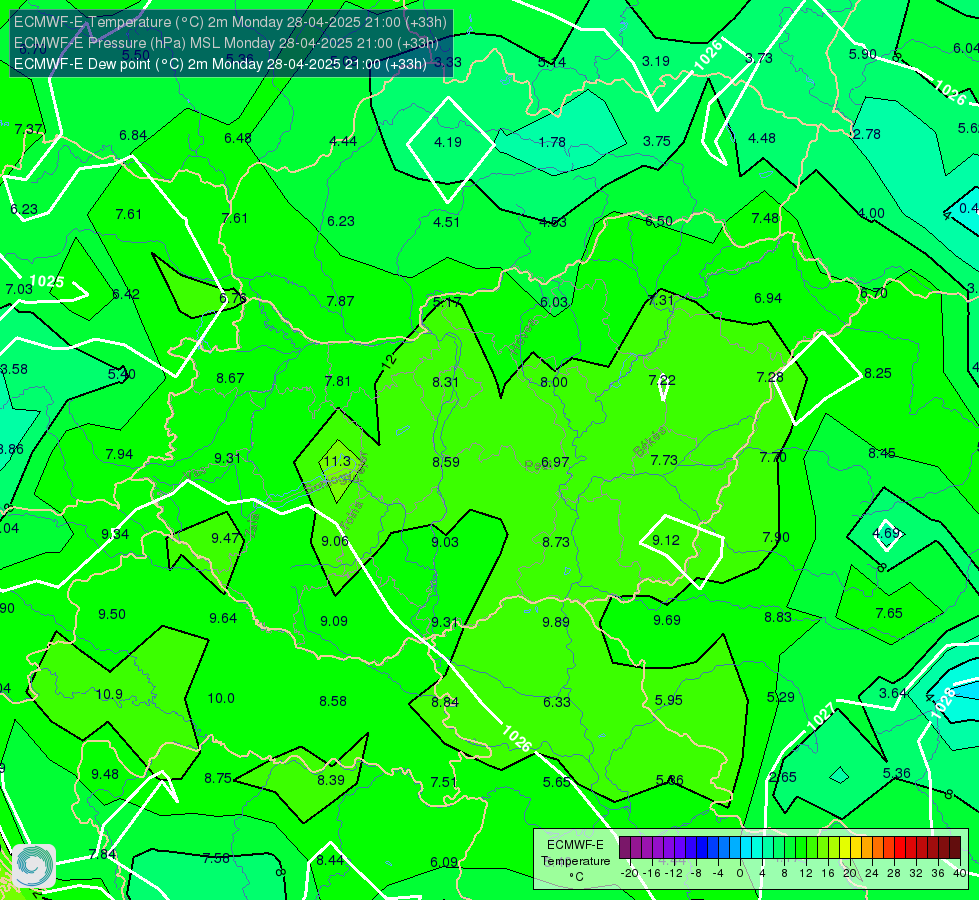Click the 8.31 dew point value
979x900 pixels.
pos(445,382)
